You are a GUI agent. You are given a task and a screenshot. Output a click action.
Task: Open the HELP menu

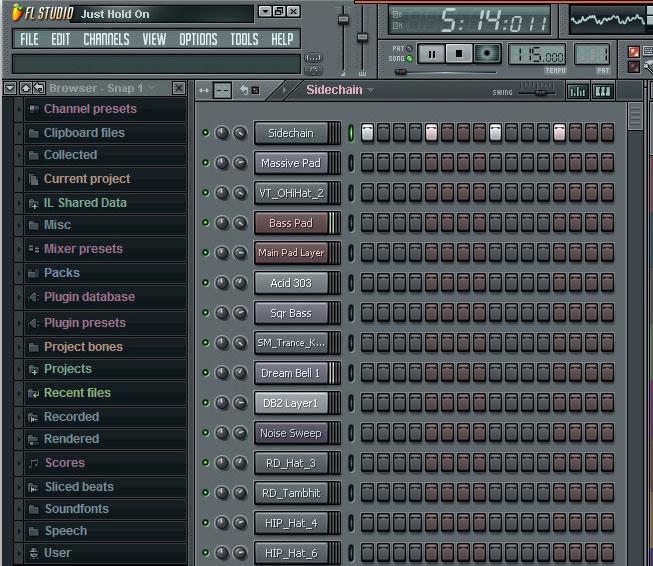(282, 40)
